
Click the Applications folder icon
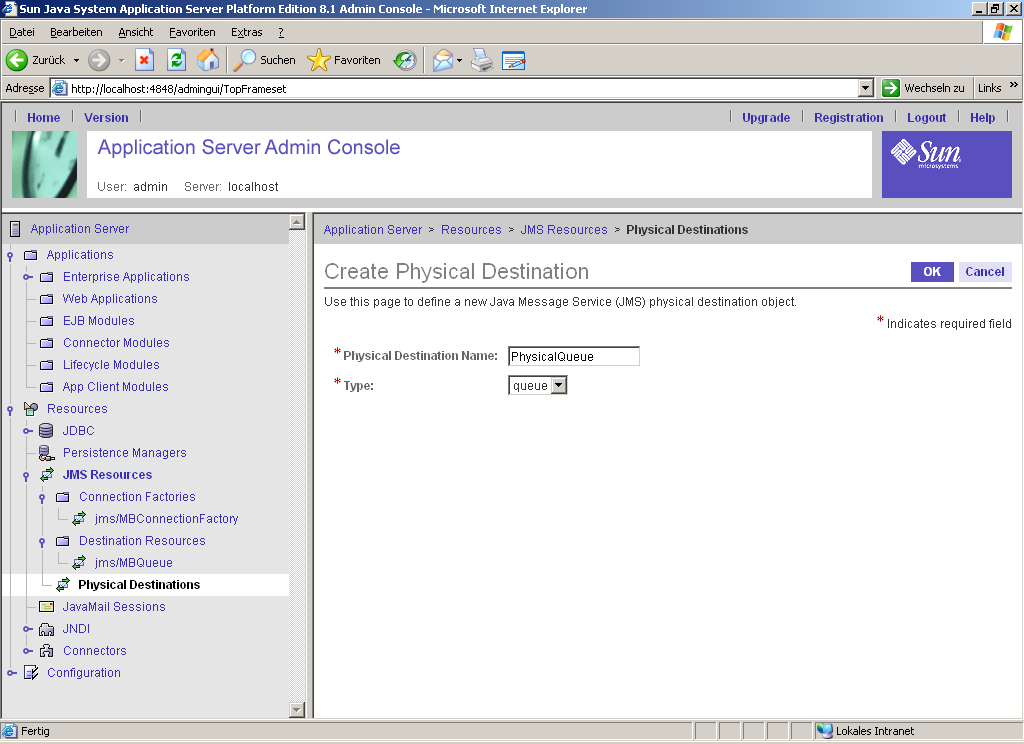[31, 255]
